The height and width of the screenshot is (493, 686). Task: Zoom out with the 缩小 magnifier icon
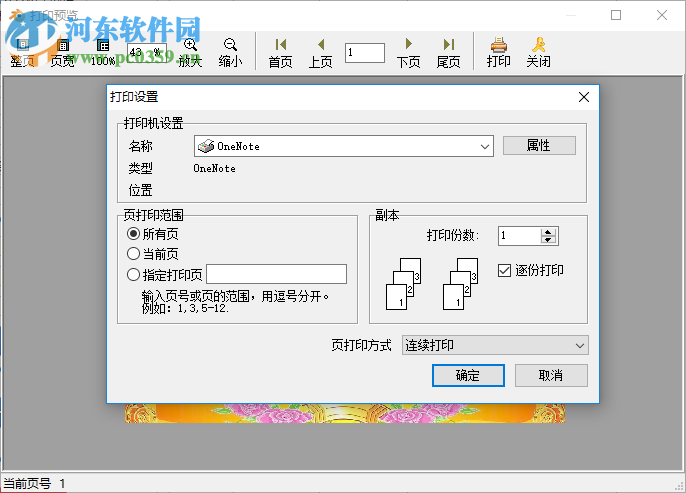point(230,45)
